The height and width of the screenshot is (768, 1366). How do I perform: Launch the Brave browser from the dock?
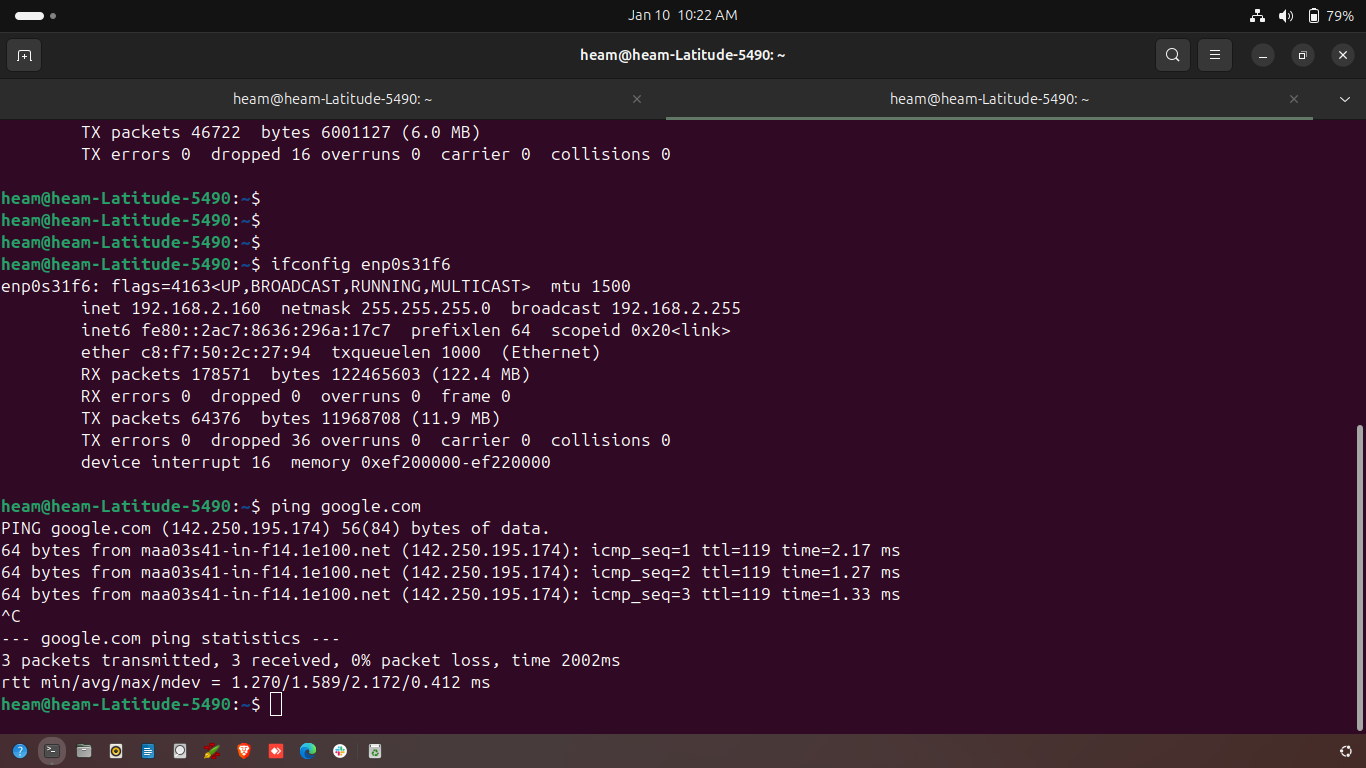[x=244, y=751]
